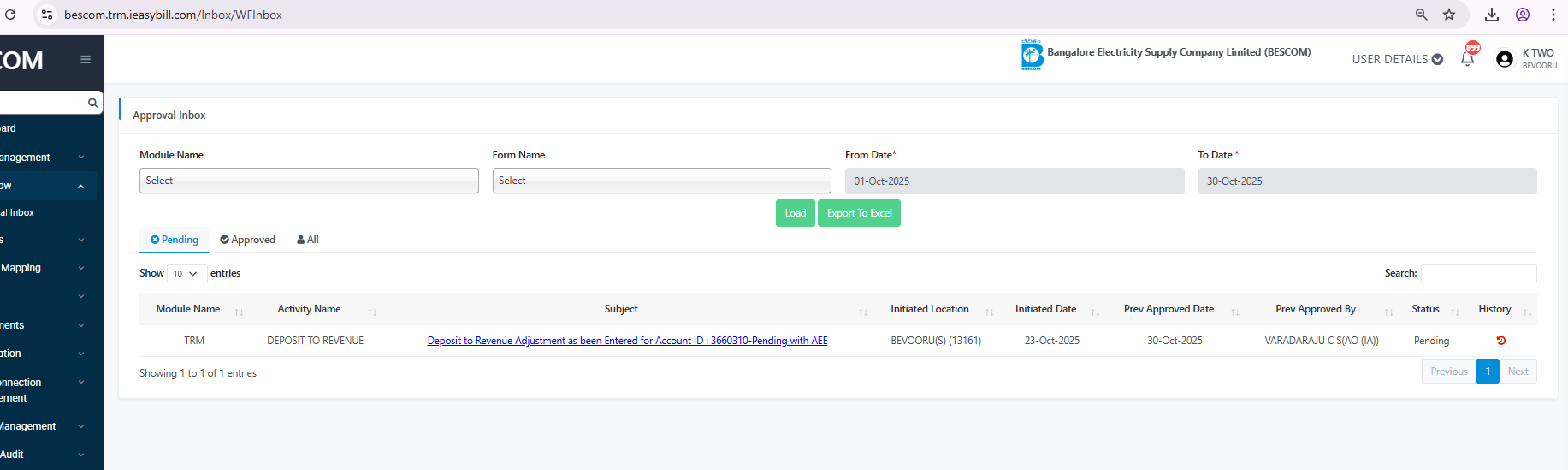The height and width of the screenshot is (470, 1568).
Task: Click the Export To Excel button
Action: [x=859, y=213]
